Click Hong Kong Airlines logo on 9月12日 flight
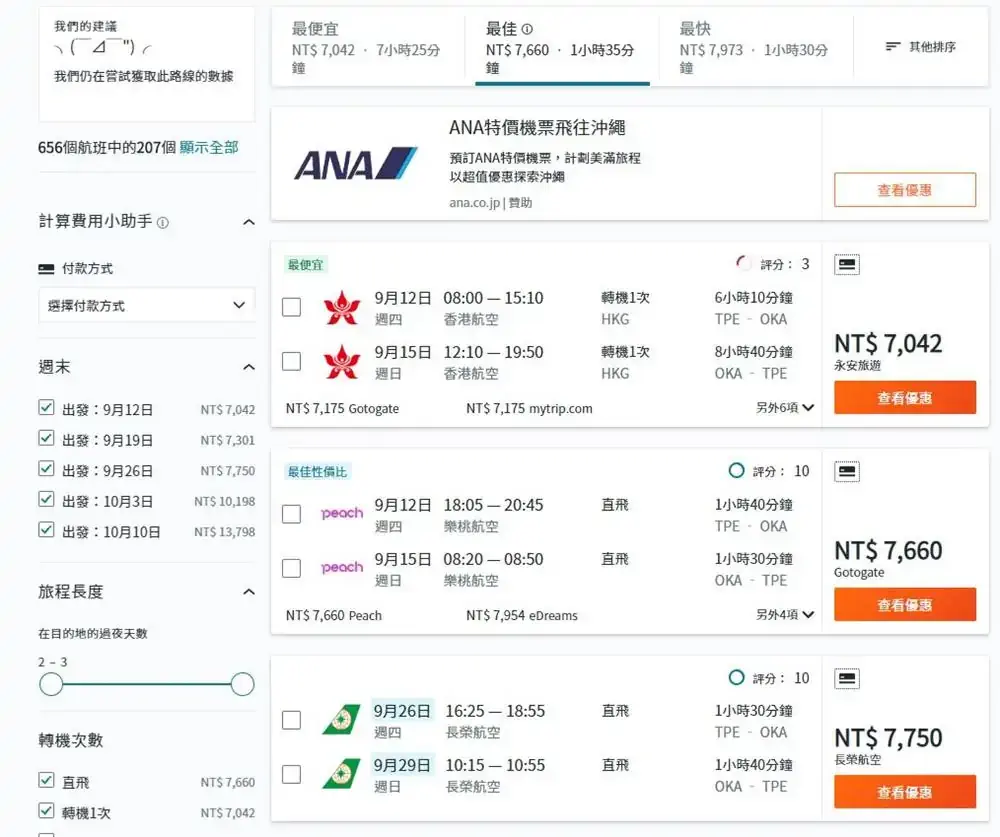Image resolution: width=1000 pixels, height=837 pixels. [342, 307]
